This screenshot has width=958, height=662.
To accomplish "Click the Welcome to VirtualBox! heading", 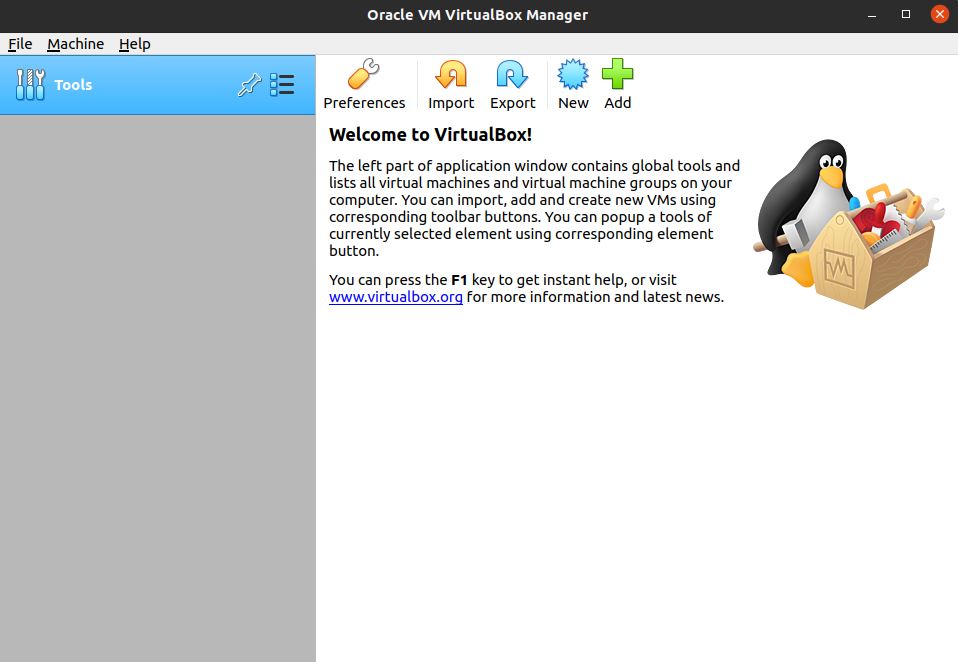I will coord(430,134).
